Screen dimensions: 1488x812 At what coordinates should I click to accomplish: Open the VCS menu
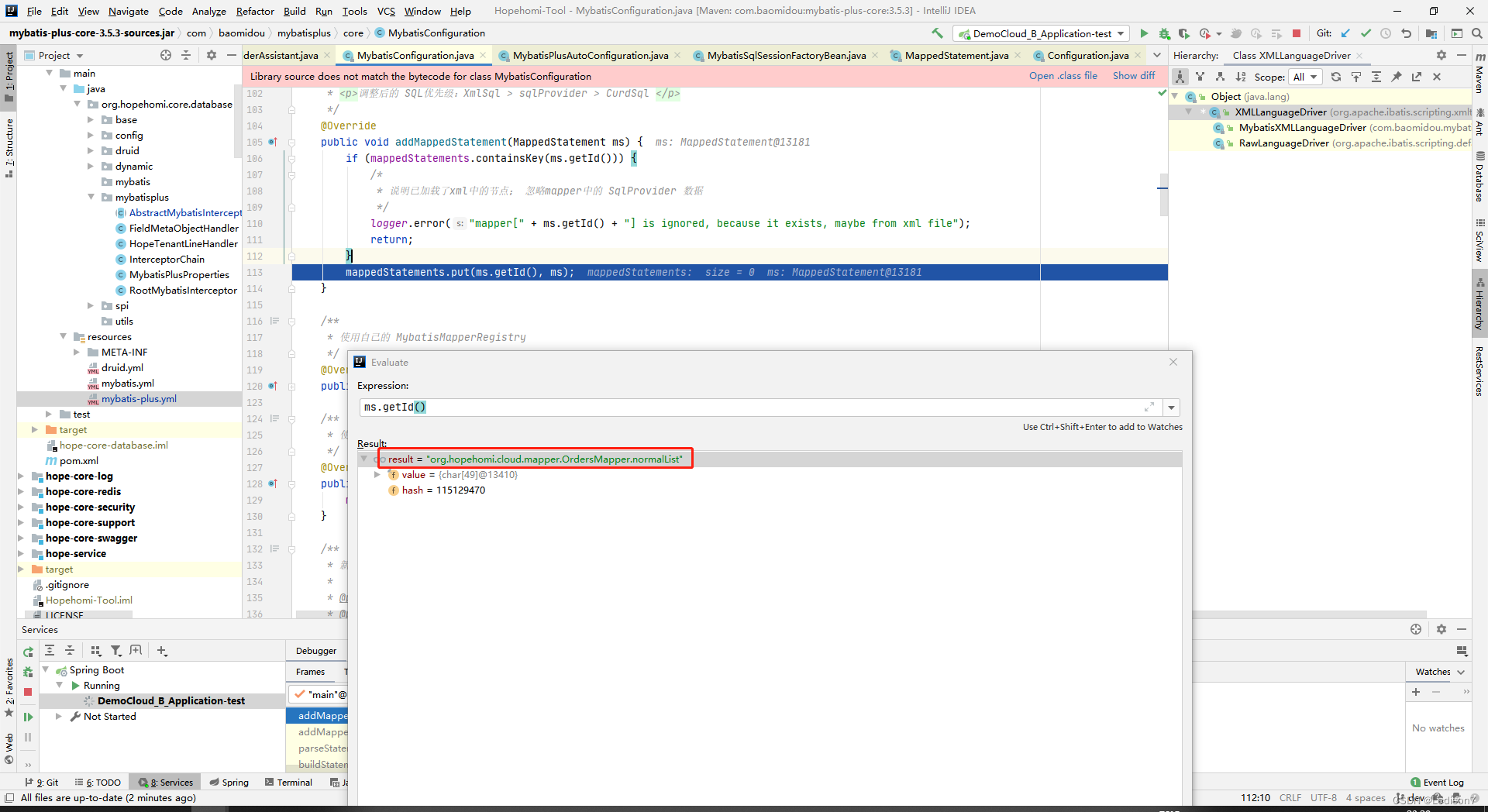(x=386, y=11)
